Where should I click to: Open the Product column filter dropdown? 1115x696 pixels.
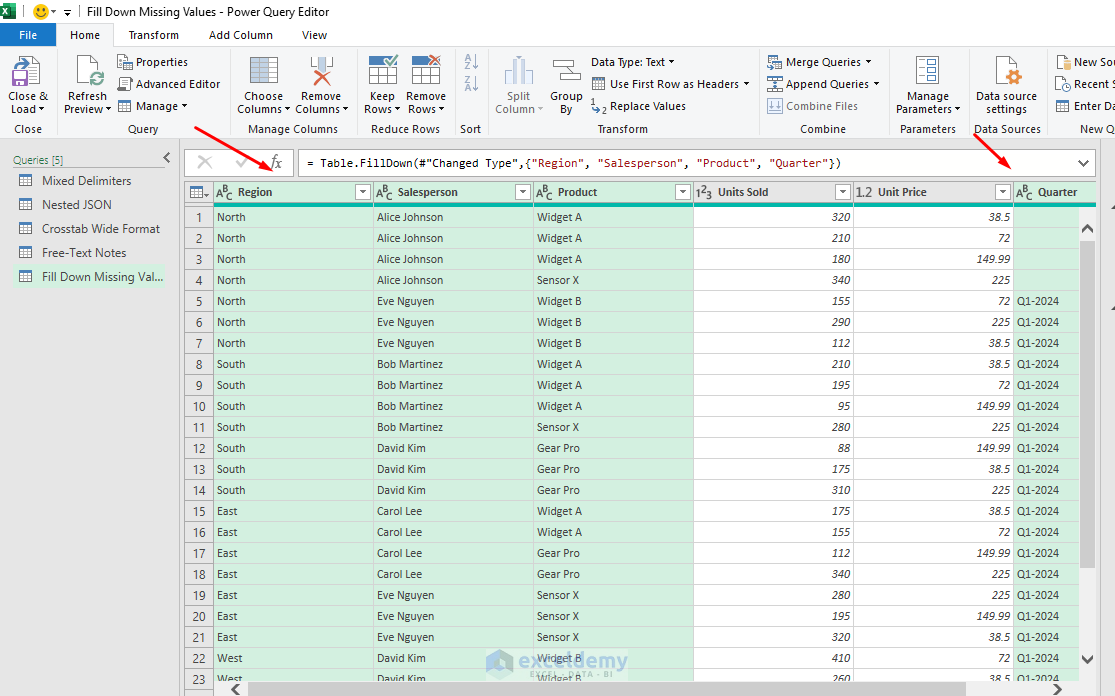click(x=683, y=192)
